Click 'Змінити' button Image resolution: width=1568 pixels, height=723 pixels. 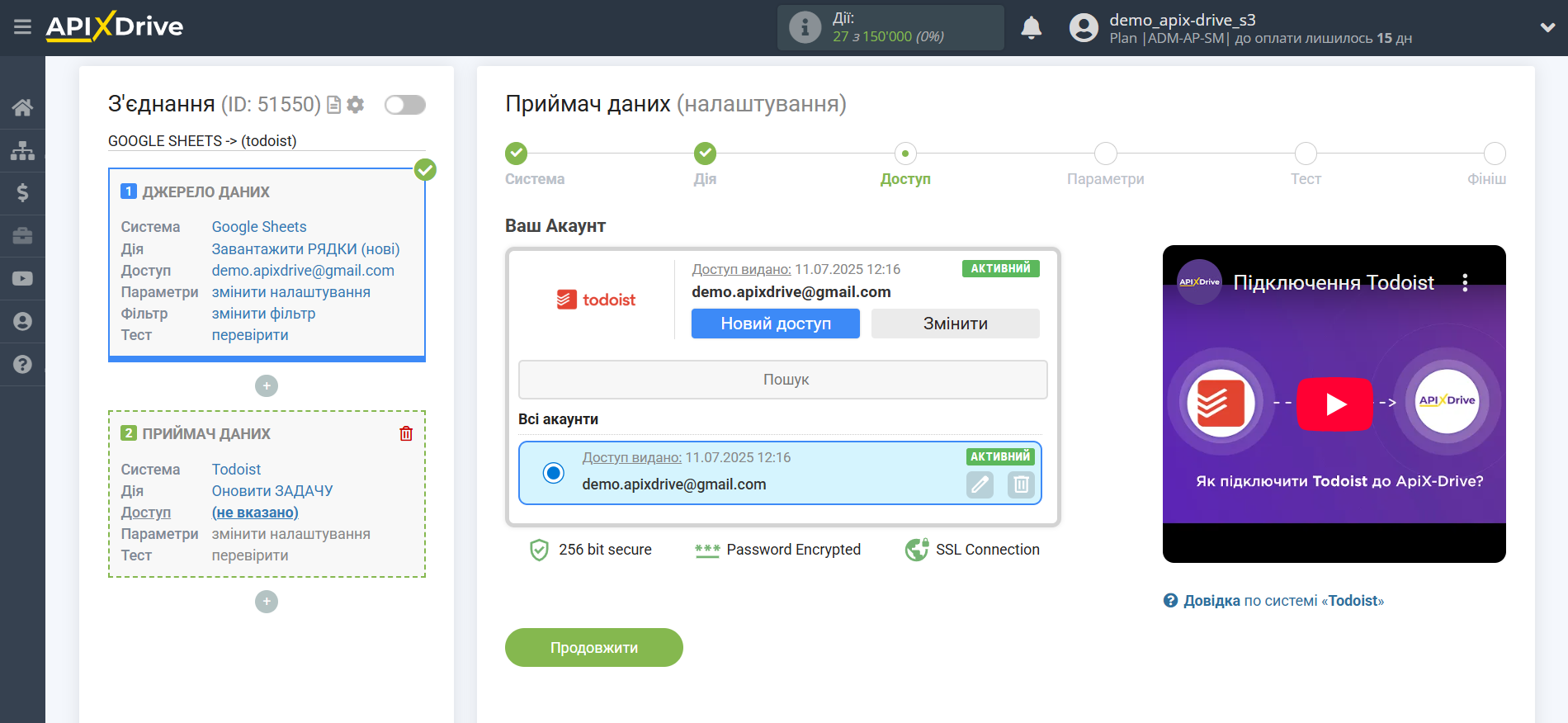tap(956, 324)
